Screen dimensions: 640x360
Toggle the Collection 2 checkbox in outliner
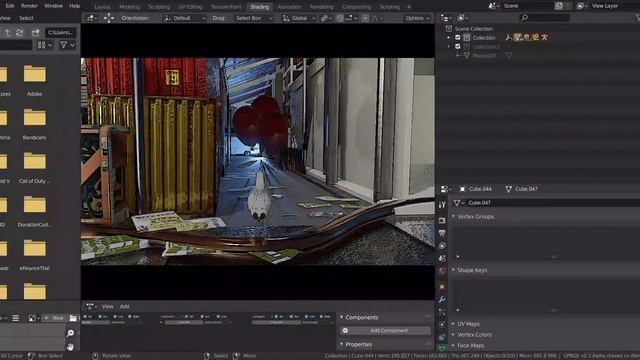[458, 47]
